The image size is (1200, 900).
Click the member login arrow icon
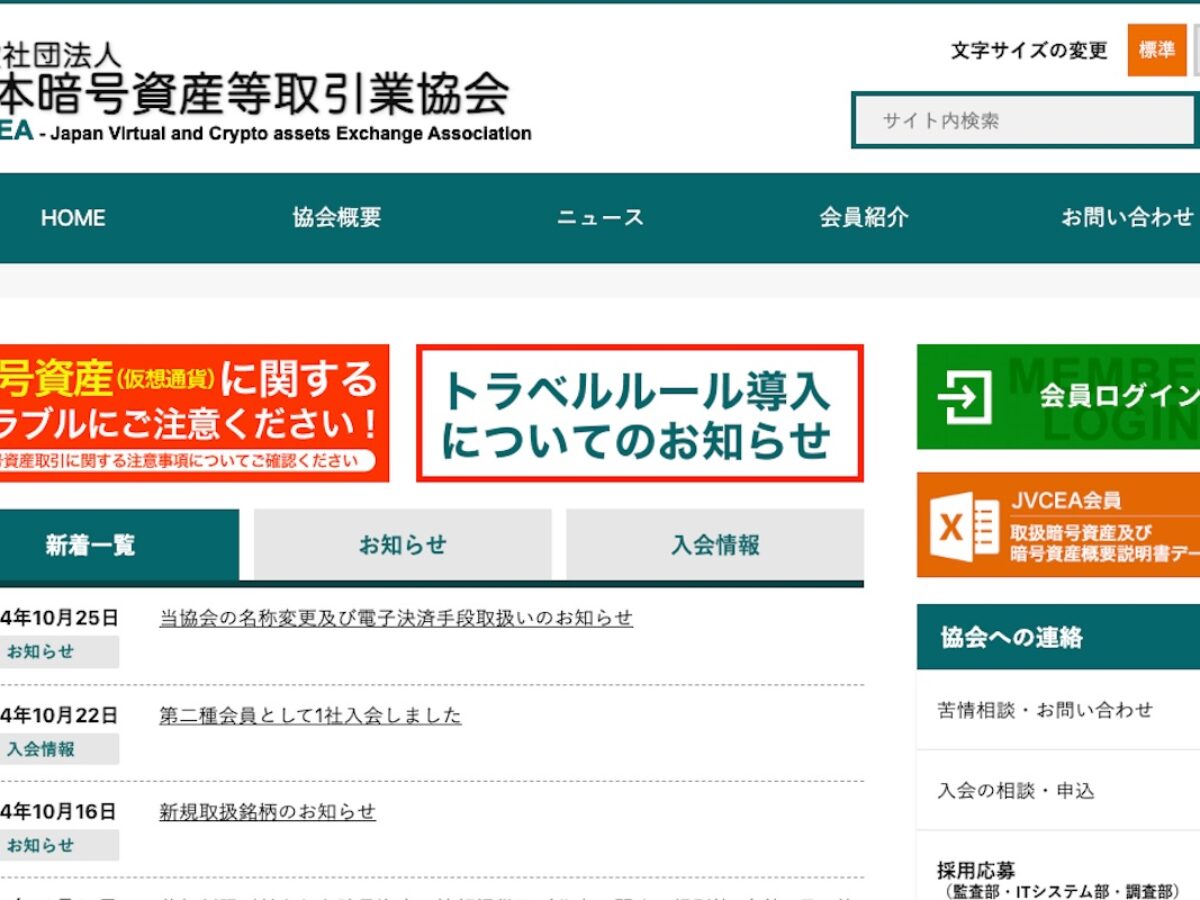coord(963,397)
